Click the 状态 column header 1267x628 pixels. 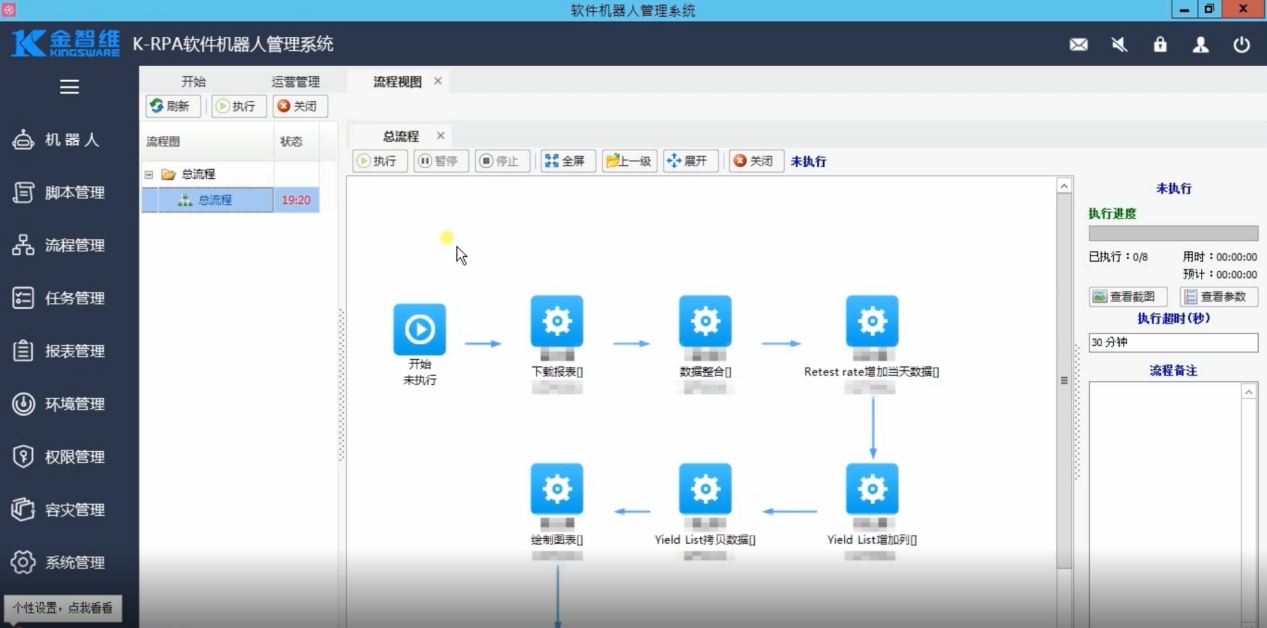tap(297, 142)
